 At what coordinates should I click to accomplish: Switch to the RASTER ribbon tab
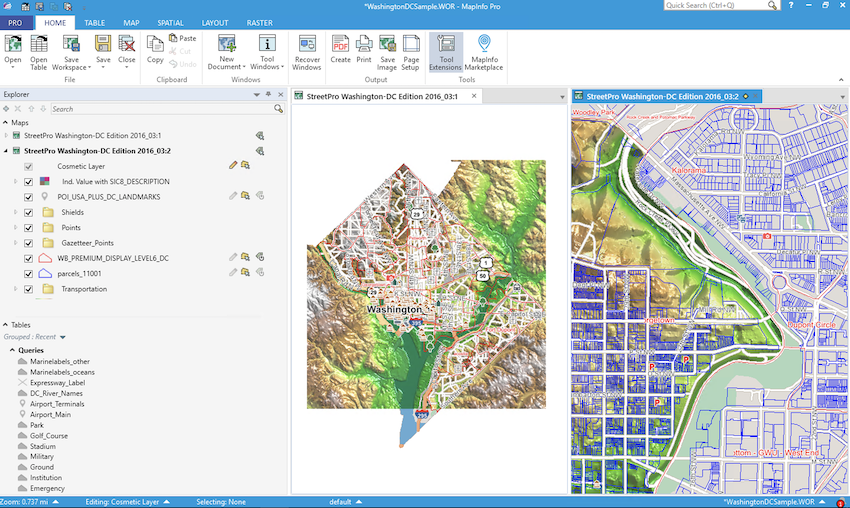click(260, 23)
